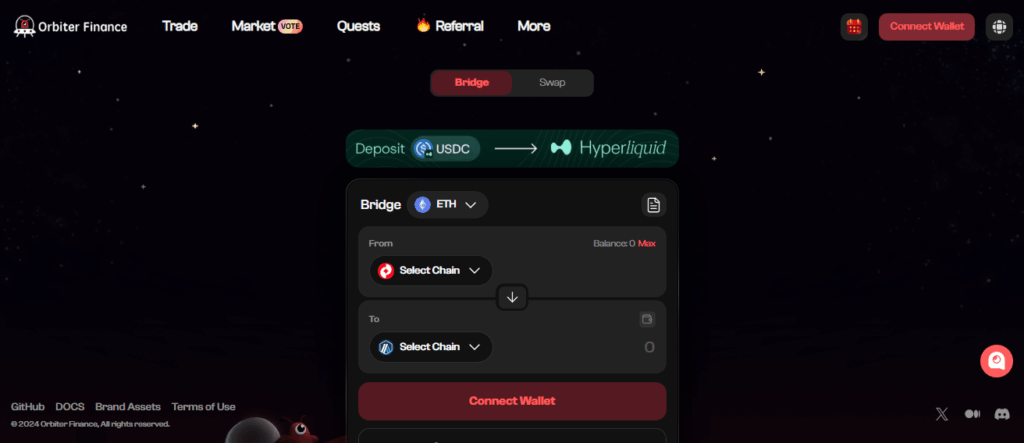Image resolution: width=1024 pixels, height=443 pixels.
Task: Open the X social link icon
Action: tap(941, 414)
